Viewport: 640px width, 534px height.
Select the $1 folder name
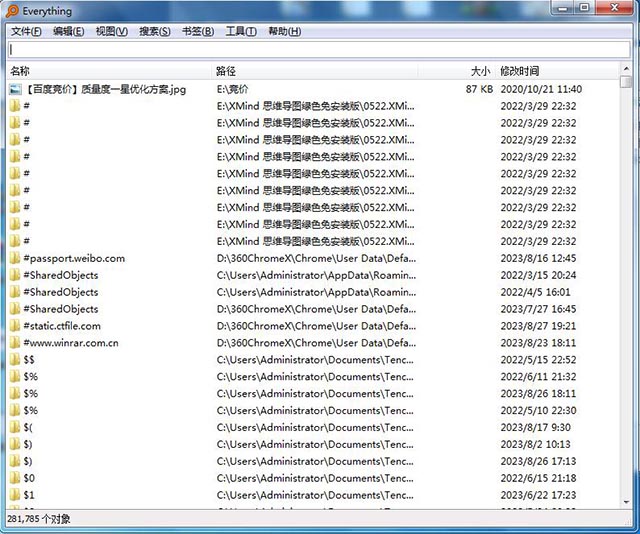(29, 495)
